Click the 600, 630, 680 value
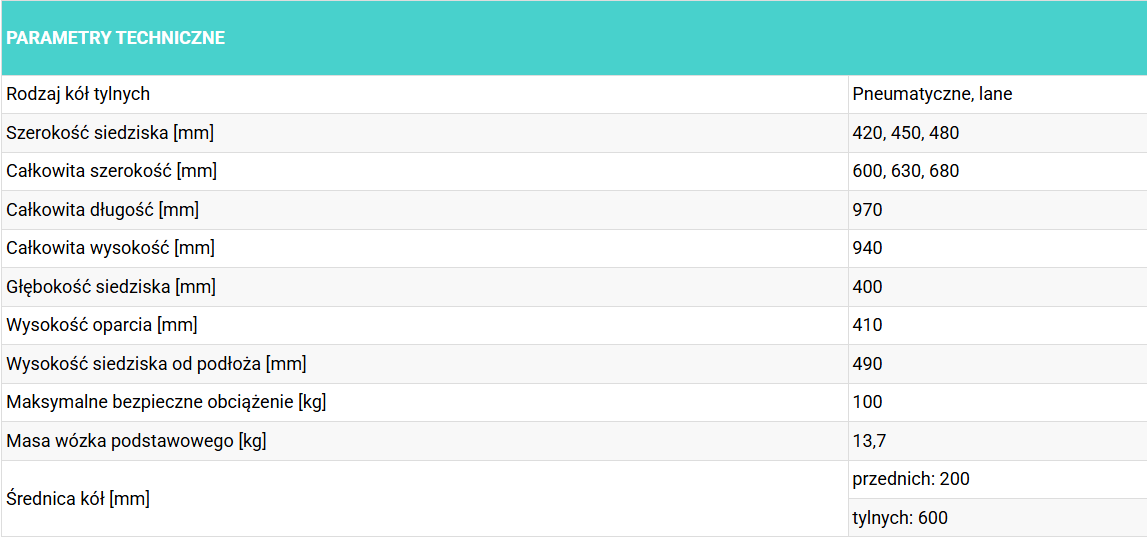Screen dimensions: 1147x537 coord(906,171)
